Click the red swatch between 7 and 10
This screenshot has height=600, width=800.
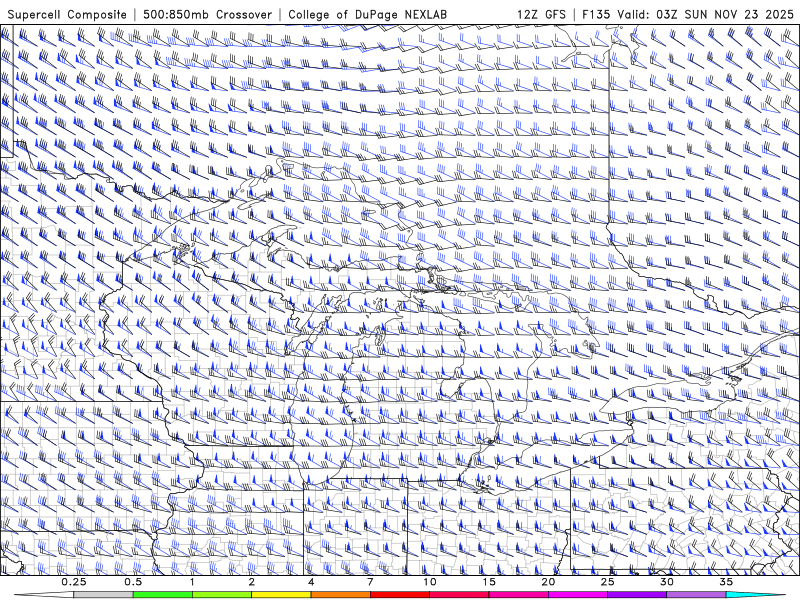point(400,595)
